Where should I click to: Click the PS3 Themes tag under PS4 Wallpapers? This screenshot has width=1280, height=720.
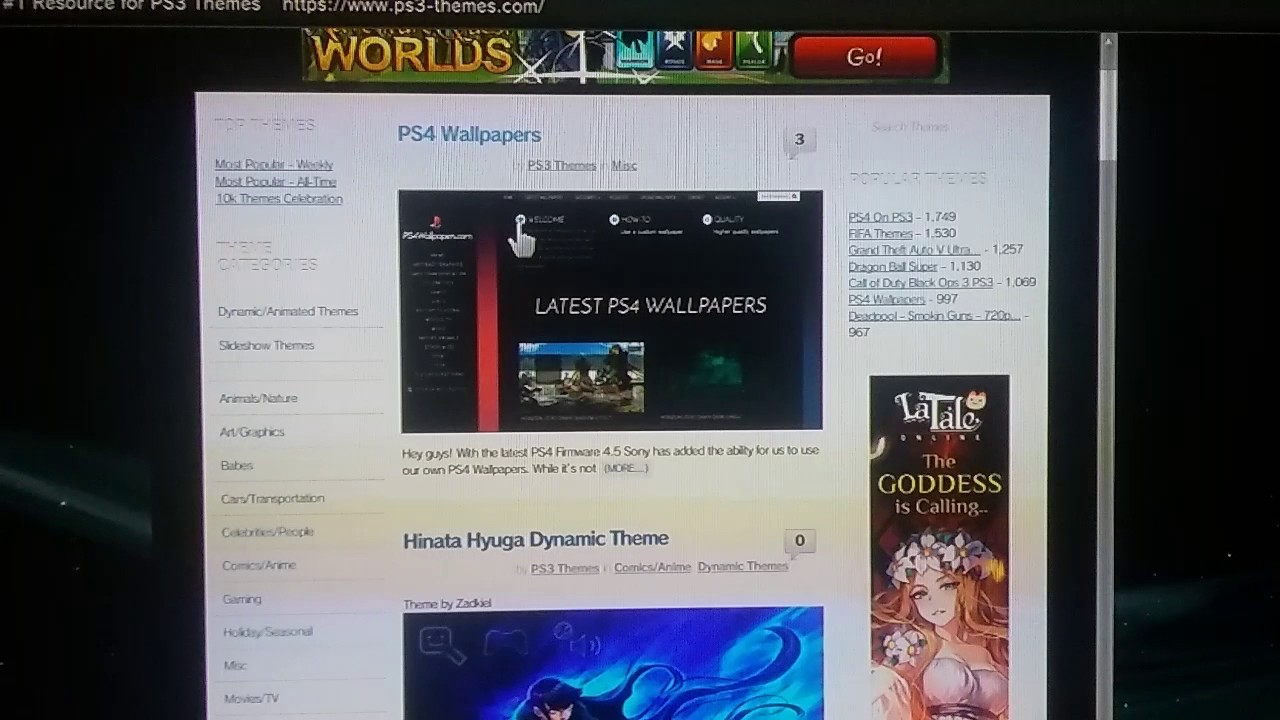(561, 165)
